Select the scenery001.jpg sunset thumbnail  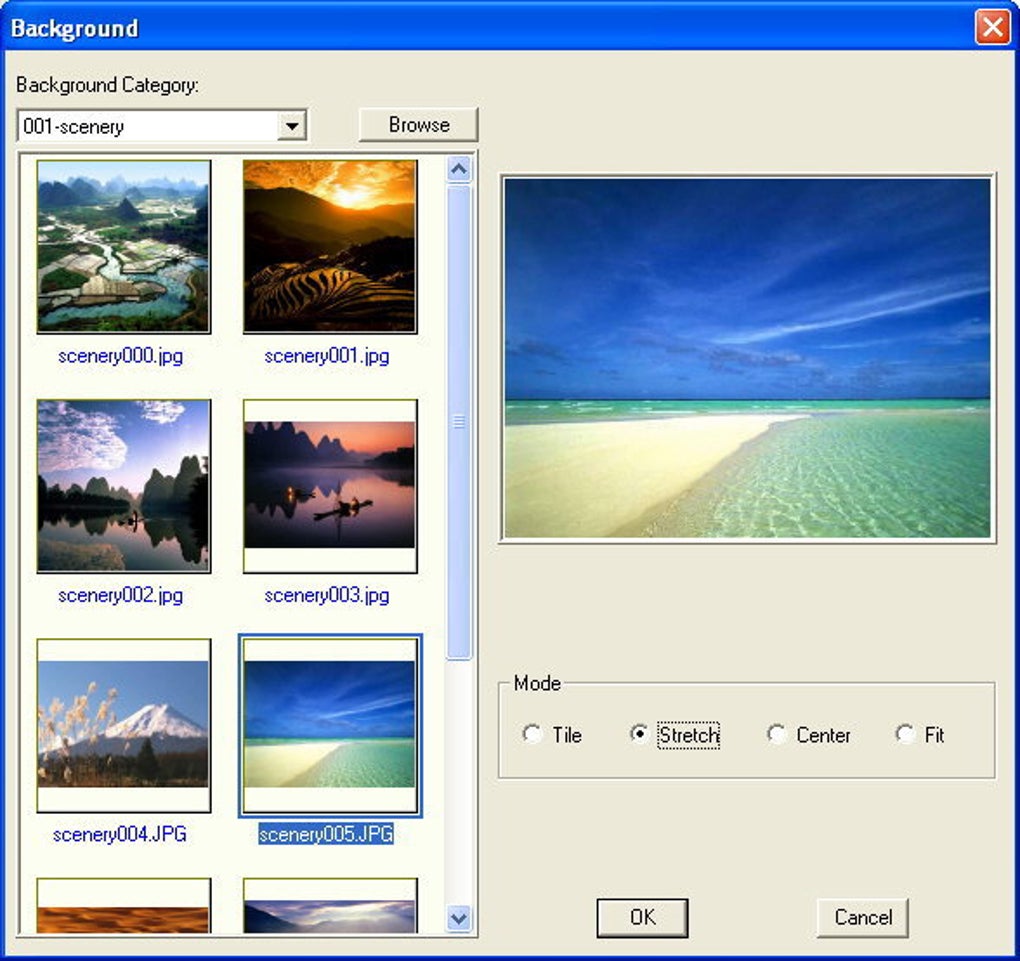coord(330,247)
